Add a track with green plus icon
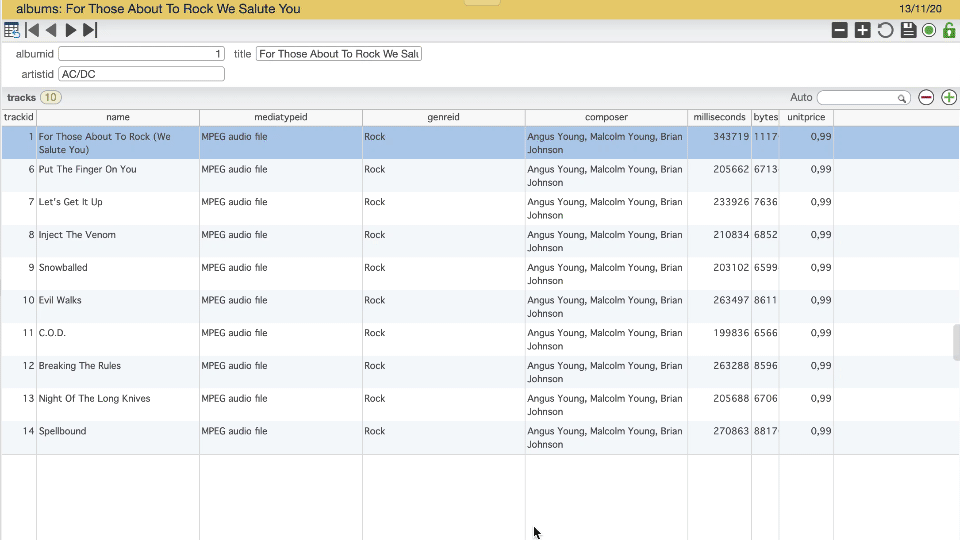The width and height of the screenshot is (960, 540). tap(949, 97)
